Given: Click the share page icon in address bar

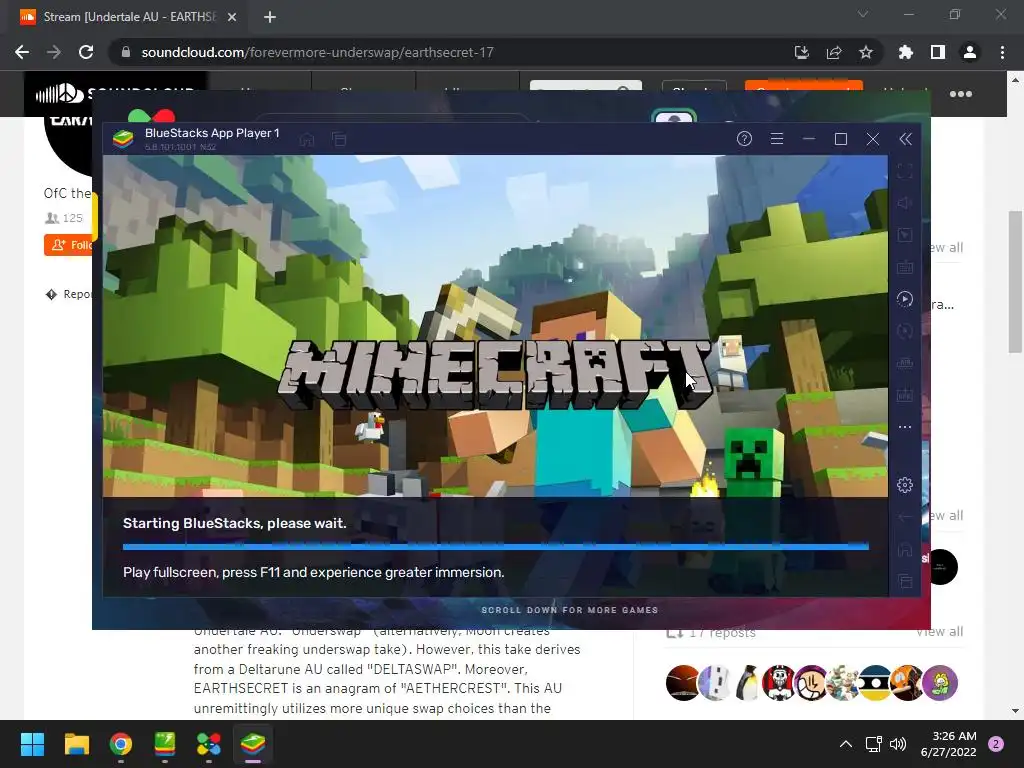Looking at the screenshot, I should point(833,52).
